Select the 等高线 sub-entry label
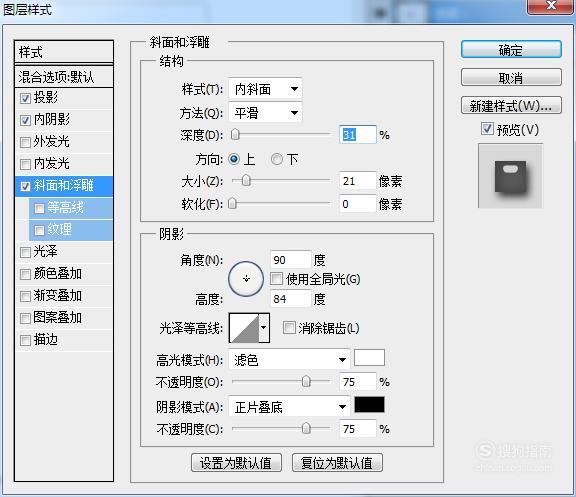The image size is (576, 497). (65, 208)
